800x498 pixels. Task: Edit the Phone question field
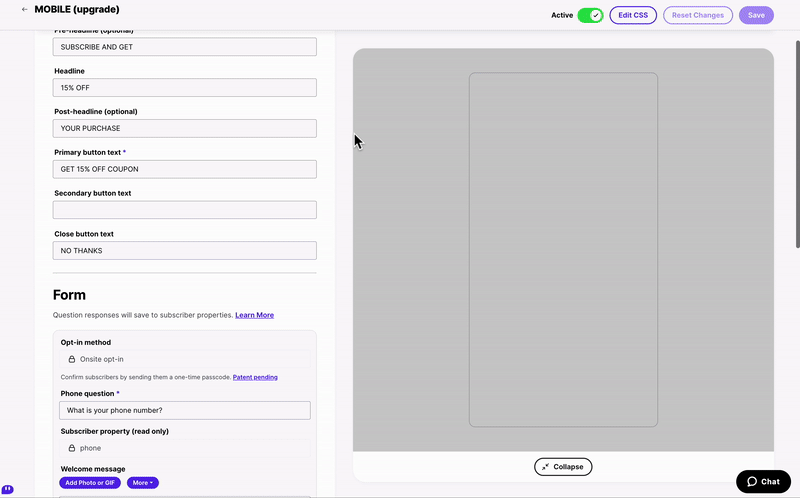(185, 410)
